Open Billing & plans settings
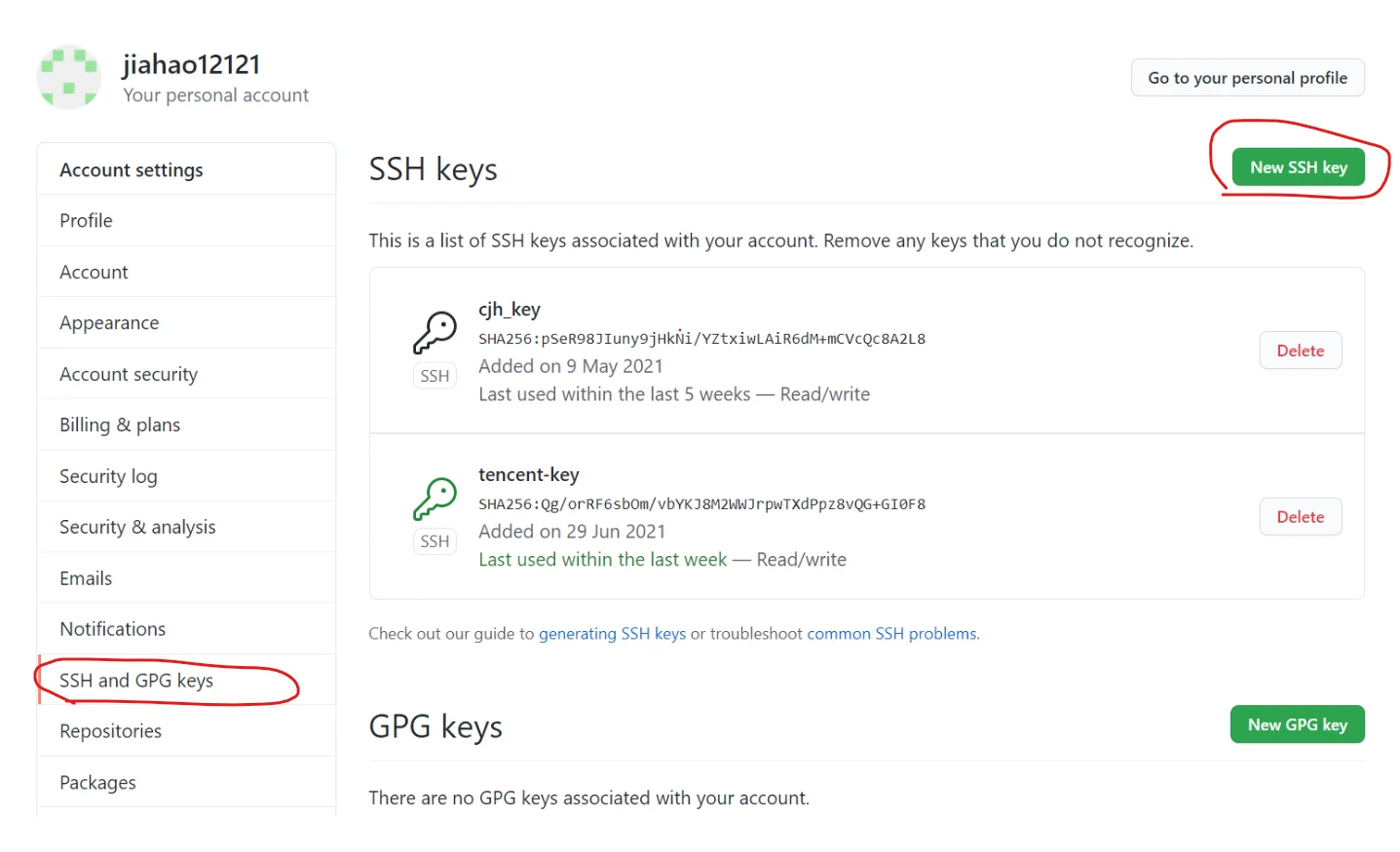This screenshot has width=1400, height=852. coord(120,426)
